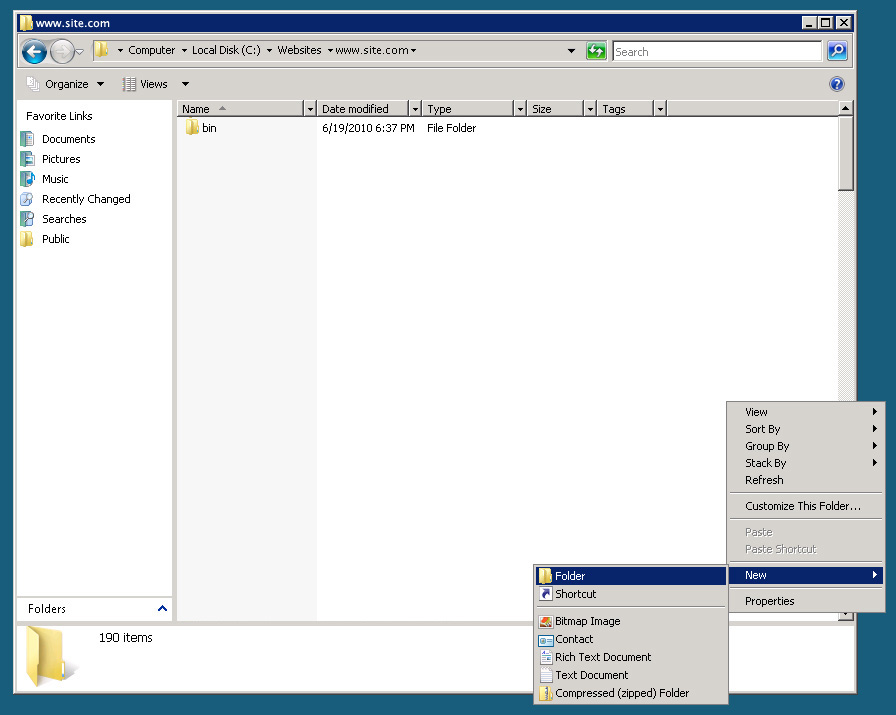This screenshot has height=715, width=896.
Task: Expand the address bar history dropdown
Action: (x=571, y=51)
